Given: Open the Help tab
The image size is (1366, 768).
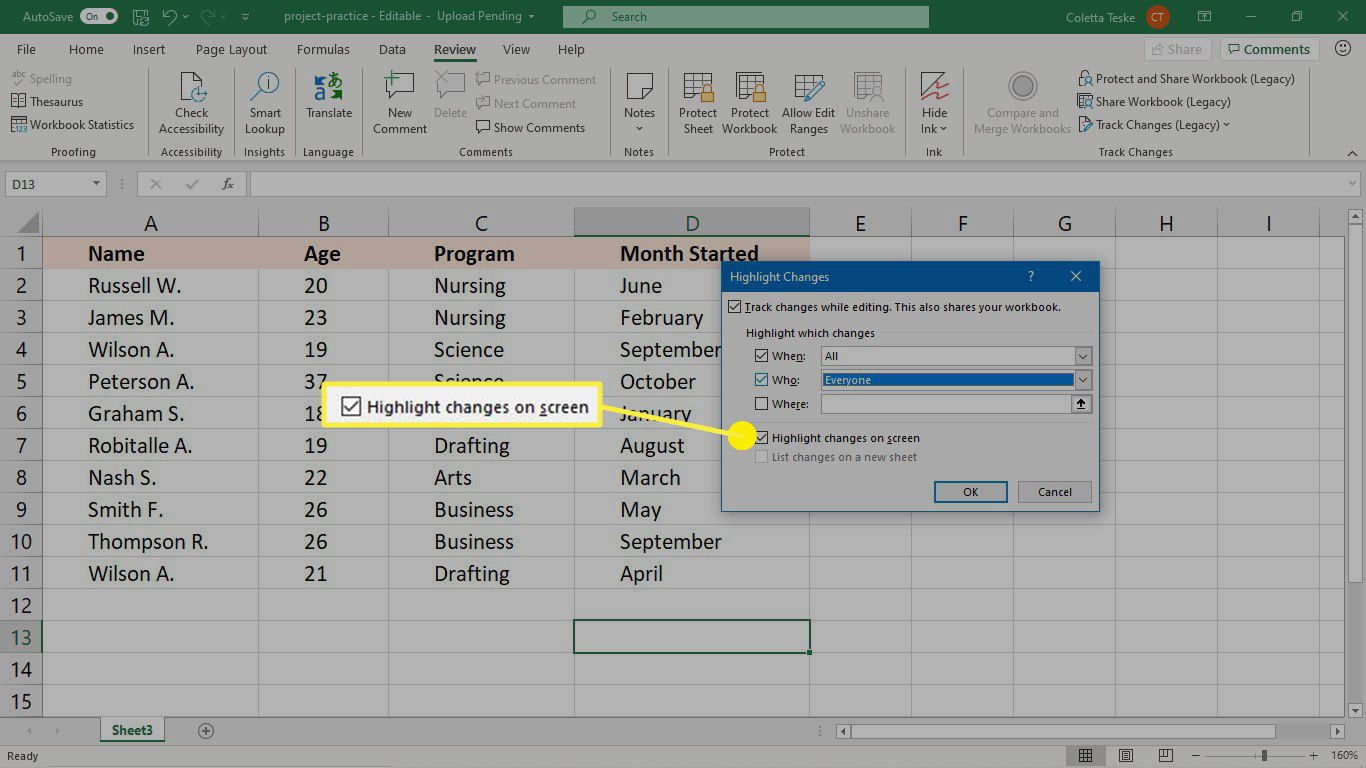Looking at the screenshot, I should [x=571, y=49].
